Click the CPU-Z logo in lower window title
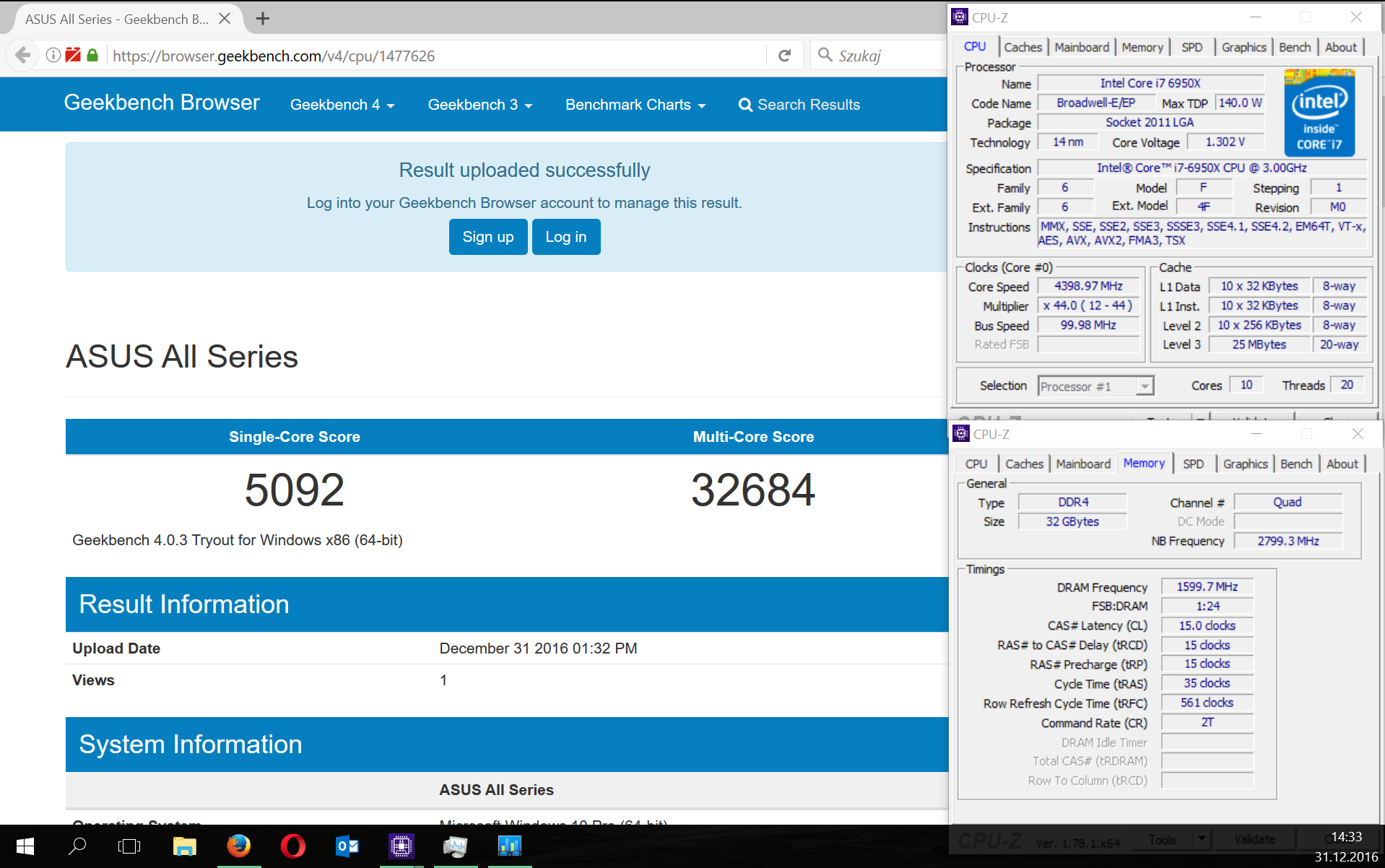The image size is (1385, 868). (961, 433)
